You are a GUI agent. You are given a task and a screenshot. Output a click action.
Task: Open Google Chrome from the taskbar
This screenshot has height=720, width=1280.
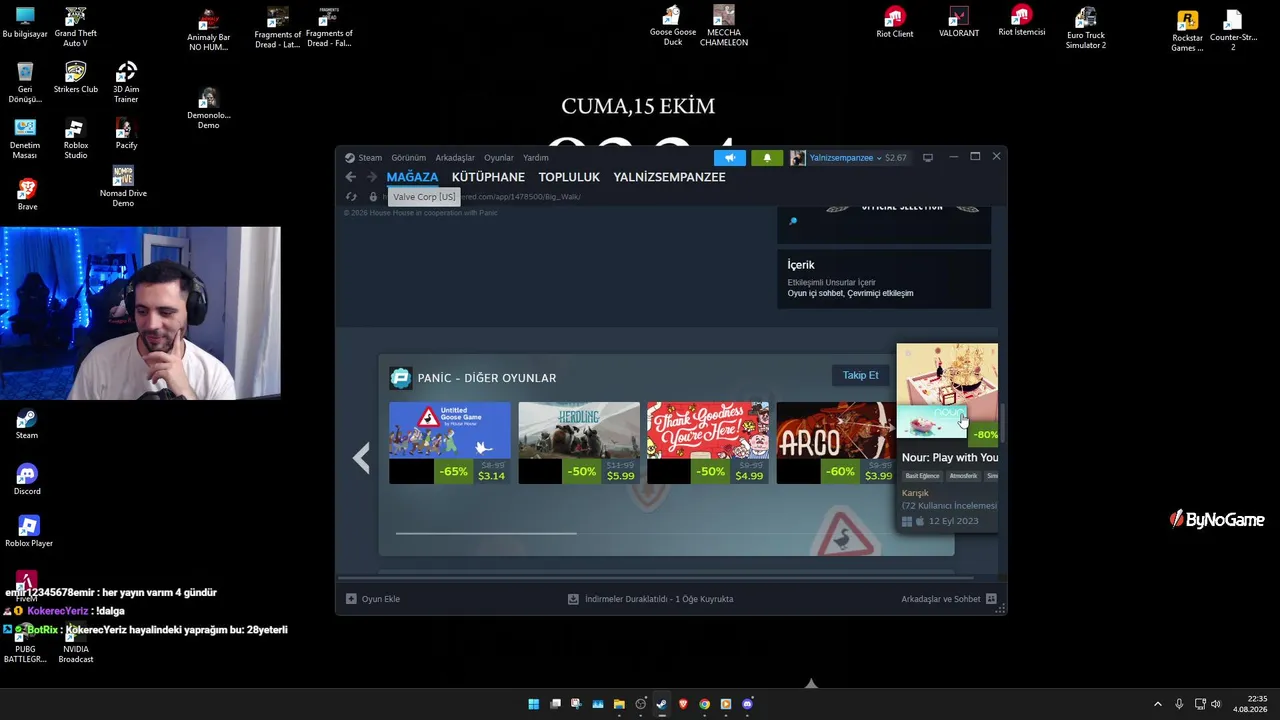pos(705,704)
